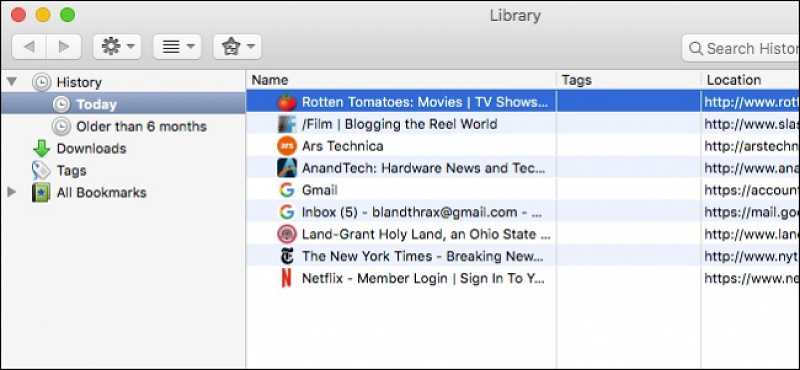Click the http://www.slas location cell
Viewport: 800px width, 370px height.
[x=751, y=124]
